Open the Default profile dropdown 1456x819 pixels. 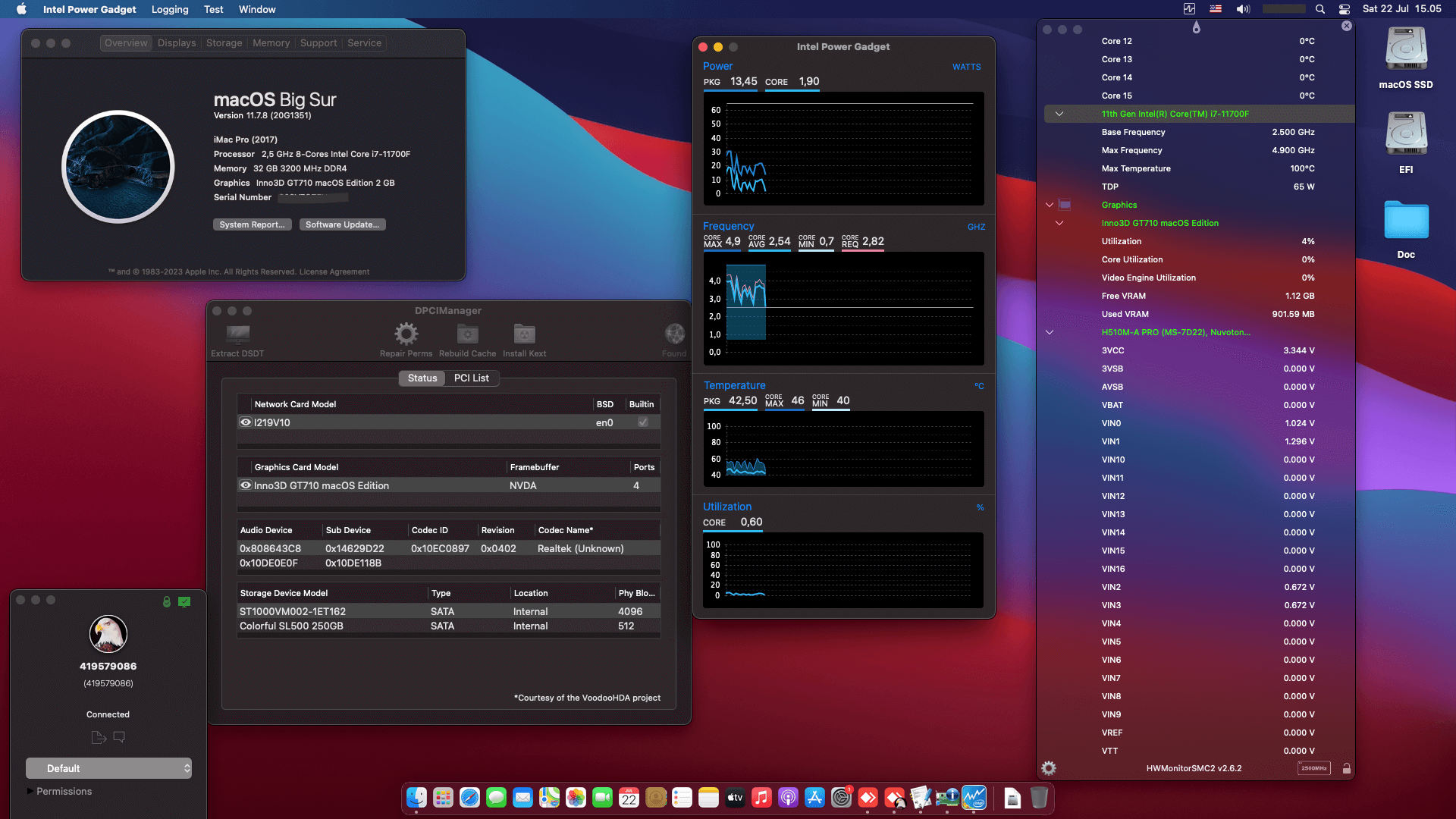[x=108, y=768]
